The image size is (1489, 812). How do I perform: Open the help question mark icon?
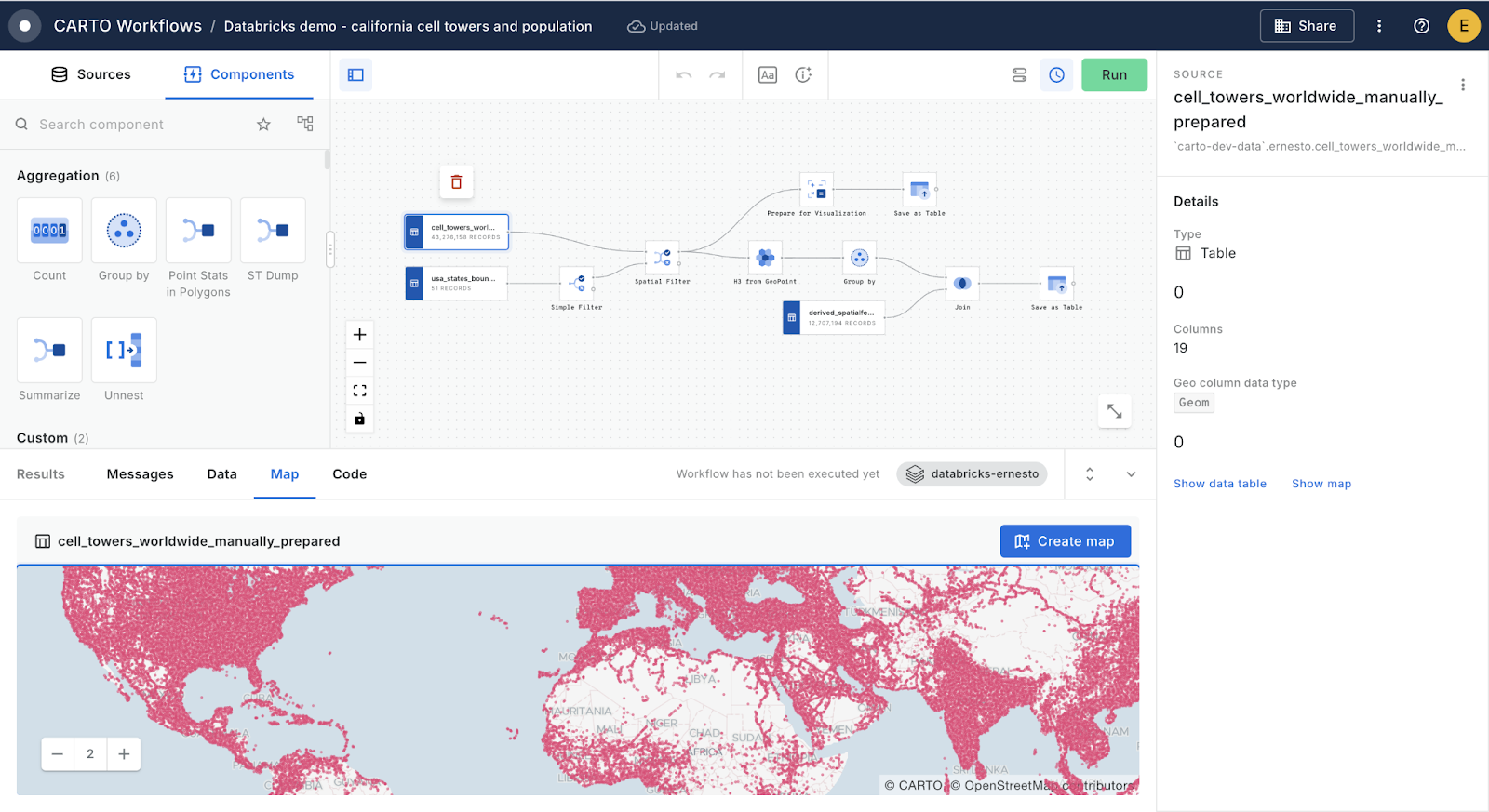[1421, 26]
